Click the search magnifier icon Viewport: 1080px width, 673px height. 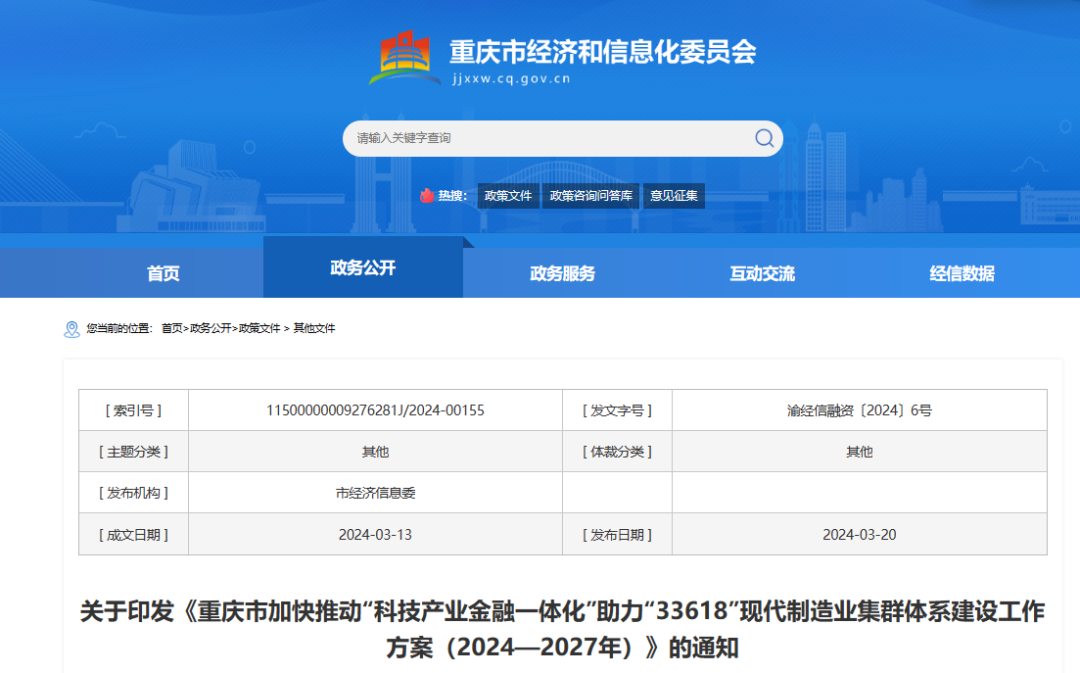click(764, 138)
